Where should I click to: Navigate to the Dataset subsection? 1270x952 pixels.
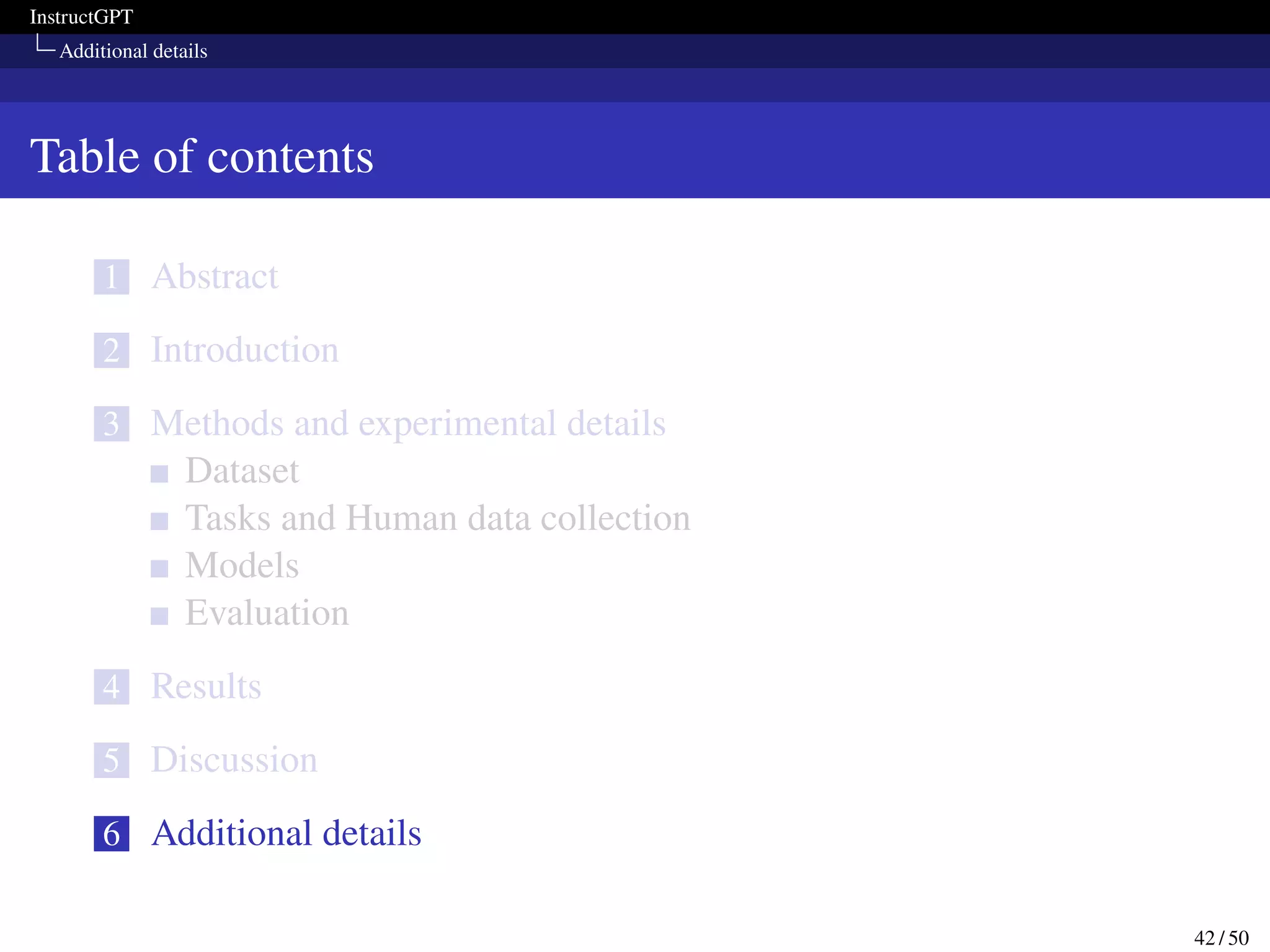242,471
